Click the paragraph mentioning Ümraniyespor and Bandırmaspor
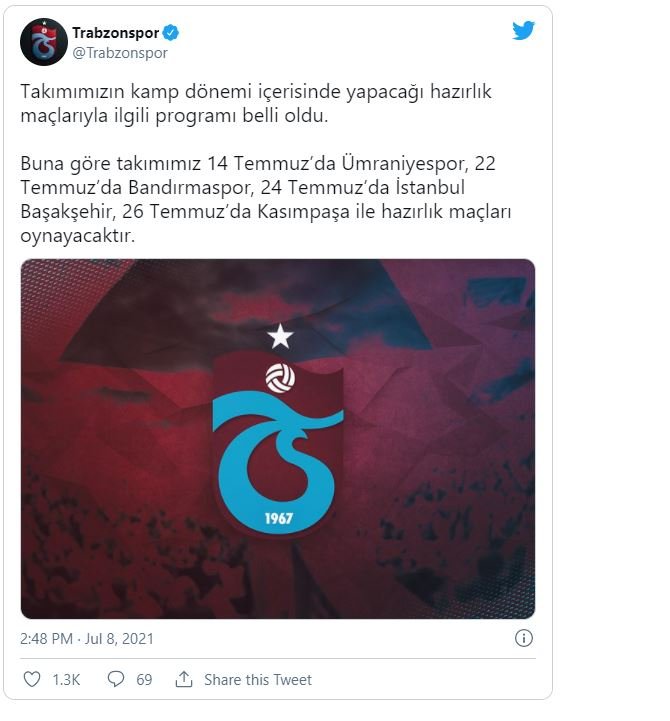The image size is (670, 721). [x=266, y=200]
